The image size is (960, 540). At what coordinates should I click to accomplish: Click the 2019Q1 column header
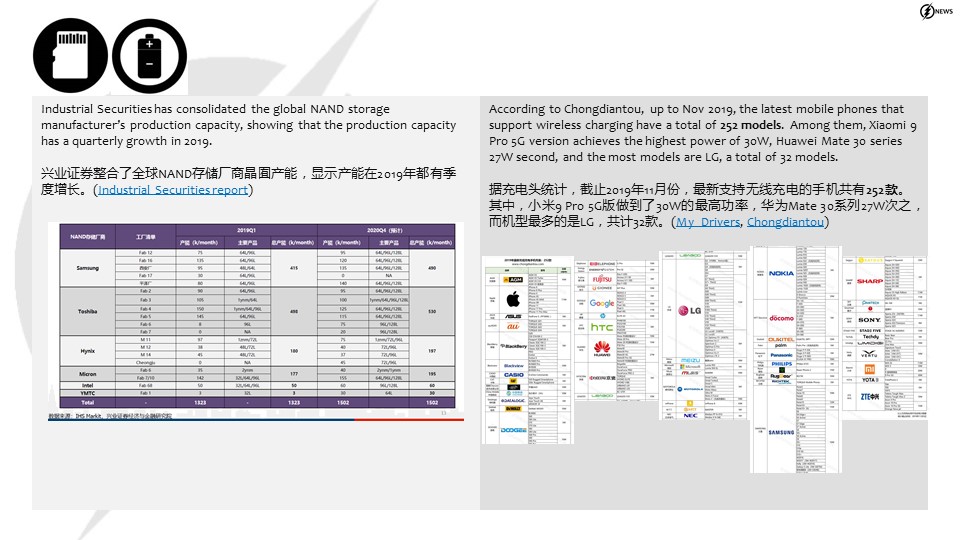(246, 230)
